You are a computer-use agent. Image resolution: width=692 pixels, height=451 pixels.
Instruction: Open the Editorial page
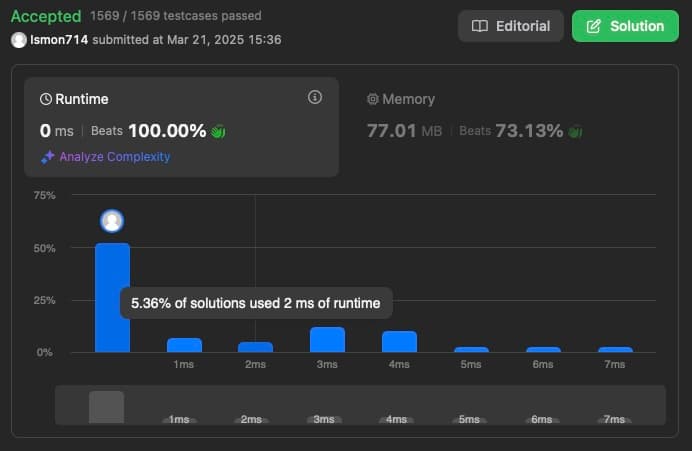pyautogui.click(x=510, y=26)
